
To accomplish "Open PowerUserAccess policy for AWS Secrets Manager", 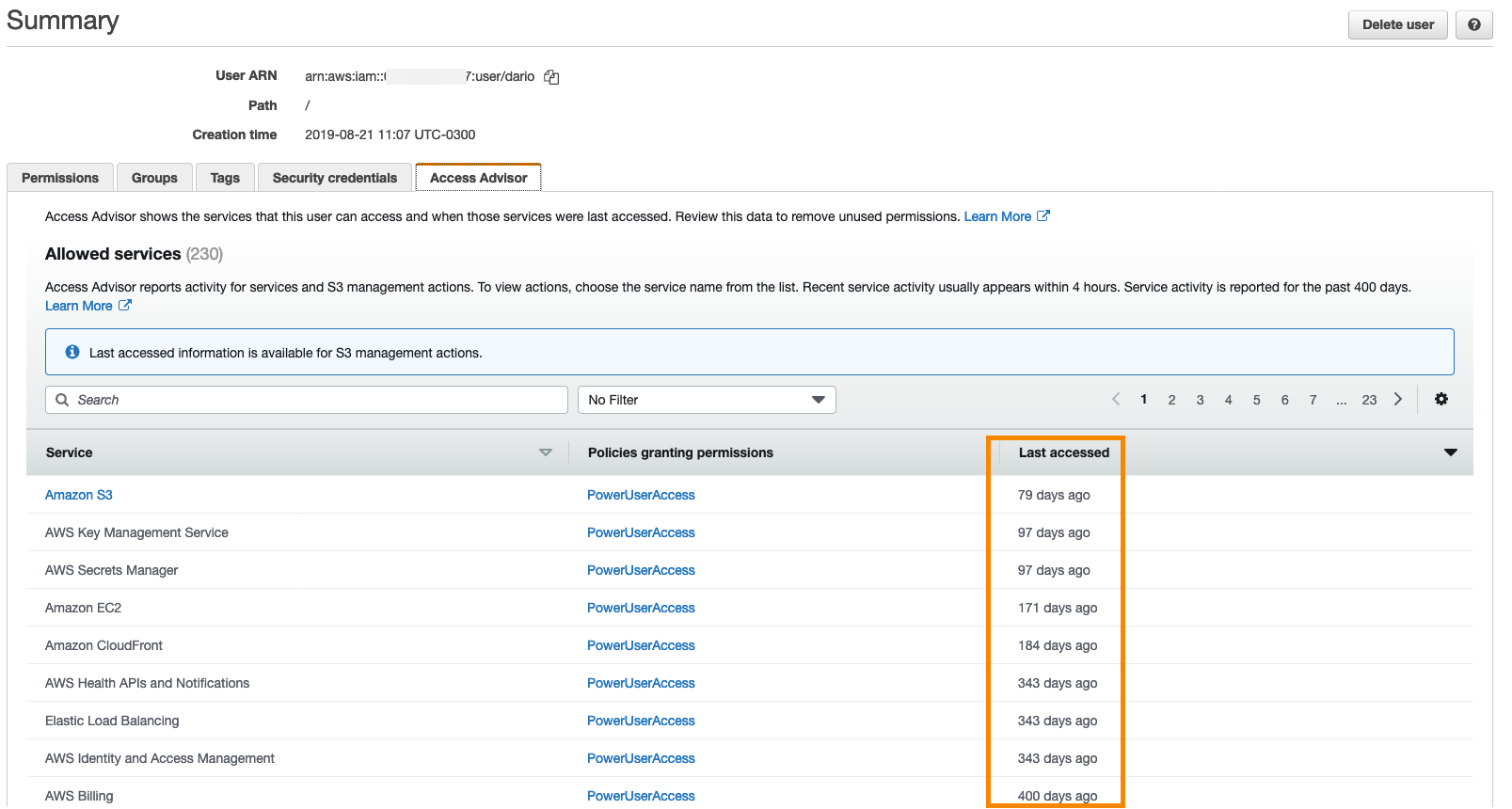I will (x=641, y=570).
